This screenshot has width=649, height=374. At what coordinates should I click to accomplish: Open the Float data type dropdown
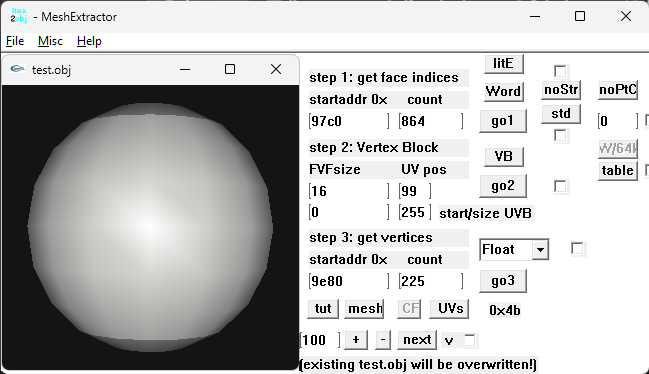pos(540,249)
